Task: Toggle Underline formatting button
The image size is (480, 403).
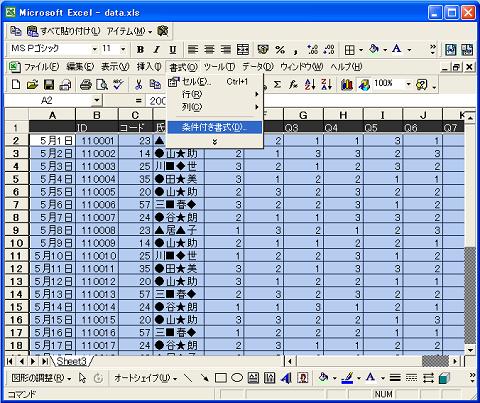Action: click(172, 50)
